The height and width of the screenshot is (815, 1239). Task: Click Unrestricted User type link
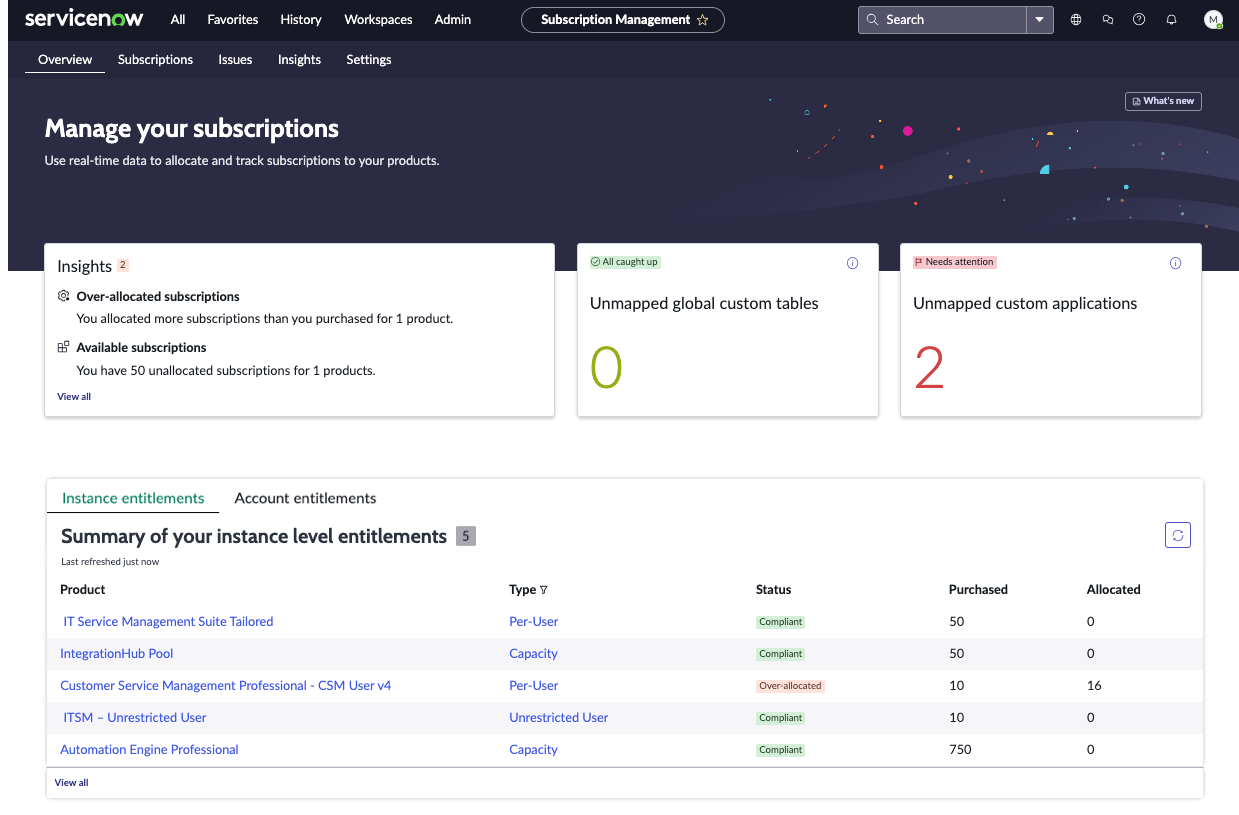click(x=558, y=718)
